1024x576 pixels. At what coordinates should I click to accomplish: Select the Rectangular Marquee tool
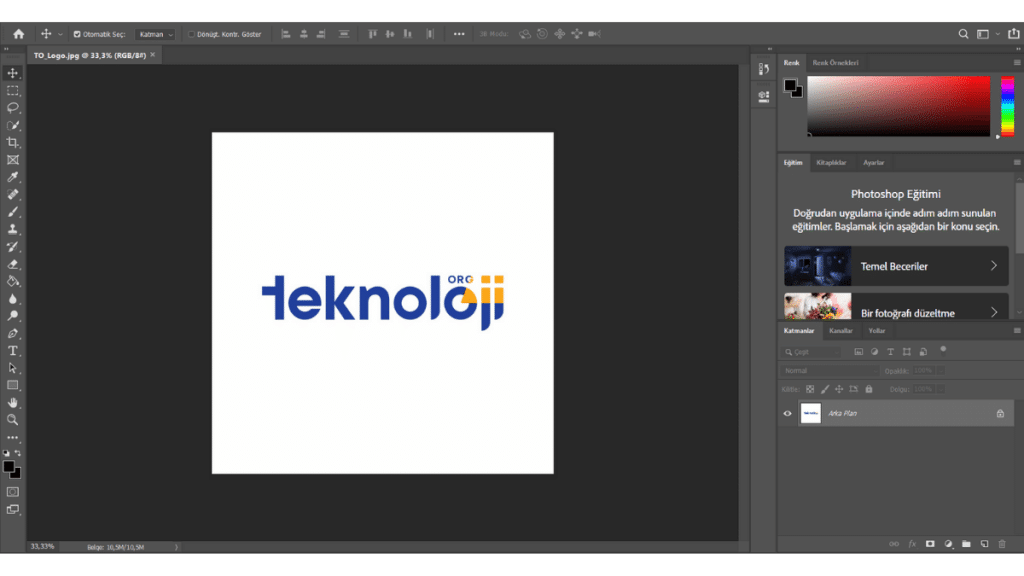12,90
